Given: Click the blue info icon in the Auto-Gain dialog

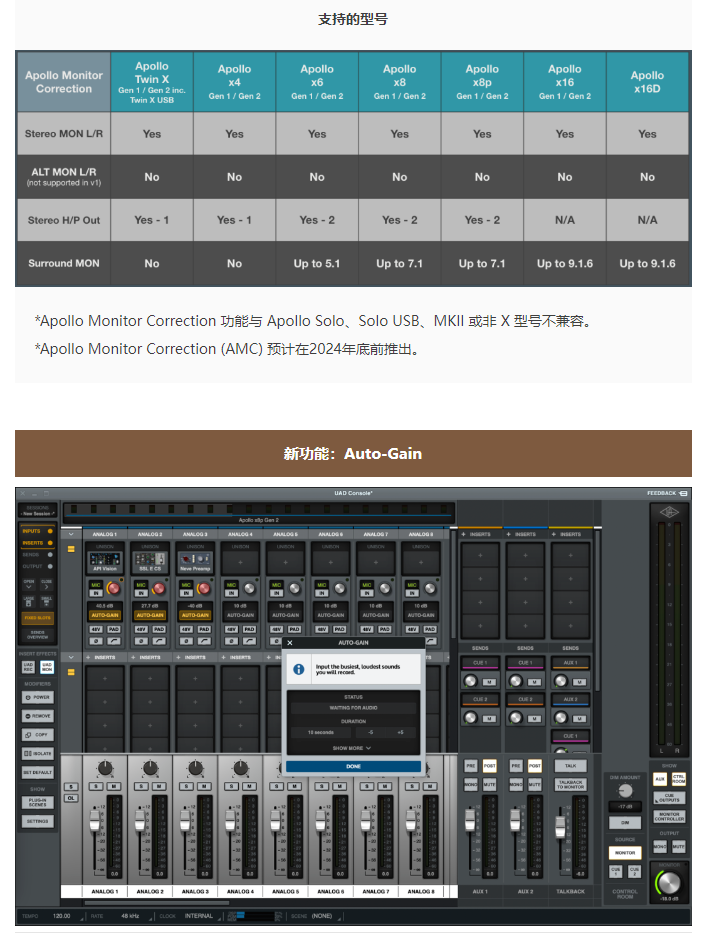Looking at the screenshot, I should (x=299, y=669).
